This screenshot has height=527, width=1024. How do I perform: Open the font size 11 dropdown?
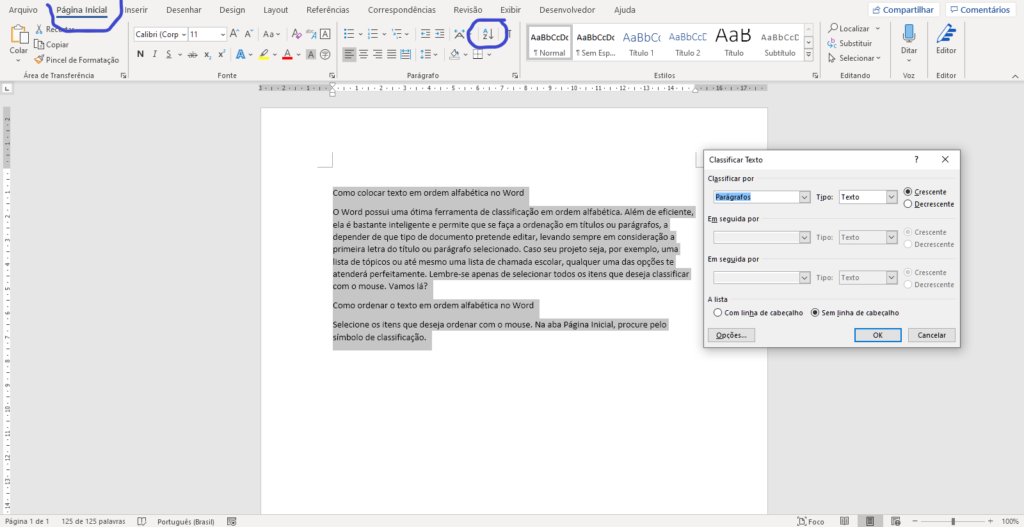click(x=223, y=34)
